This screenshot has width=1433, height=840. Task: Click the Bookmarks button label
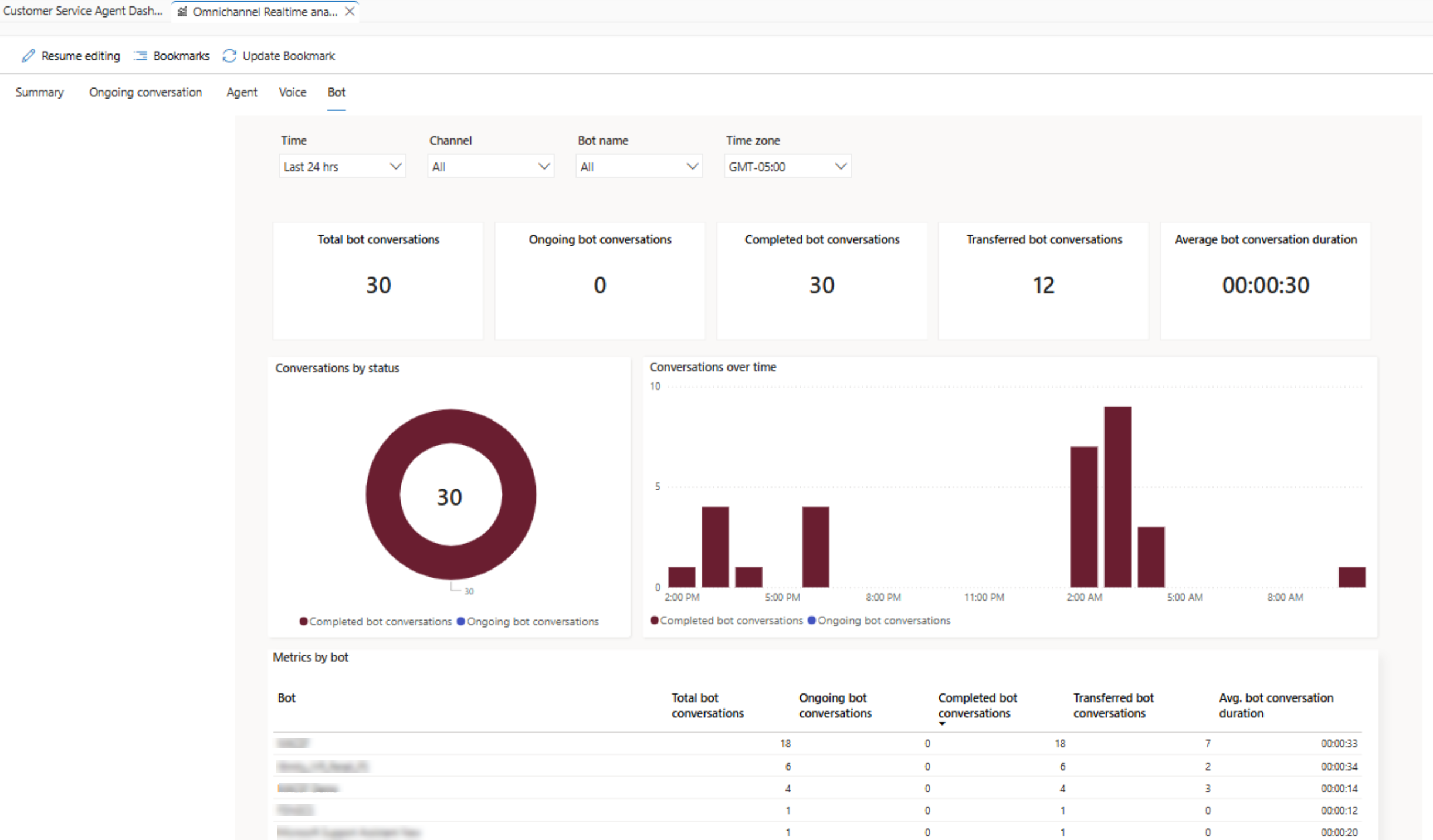tap(181, 56)
